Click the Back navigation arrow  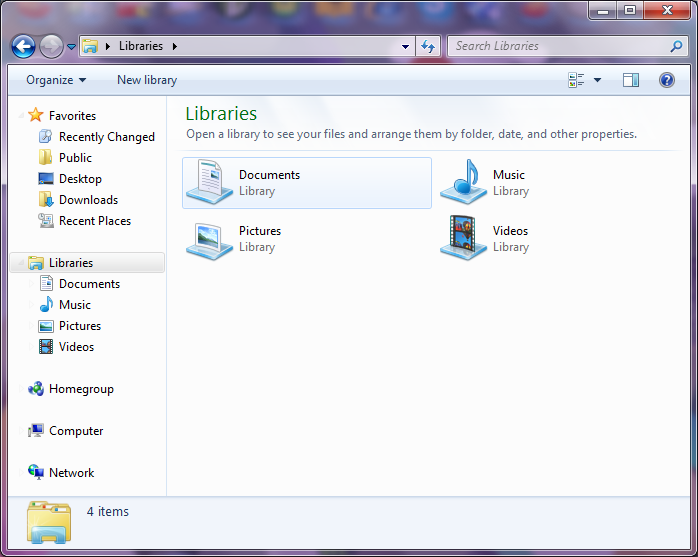click(23, 46)
